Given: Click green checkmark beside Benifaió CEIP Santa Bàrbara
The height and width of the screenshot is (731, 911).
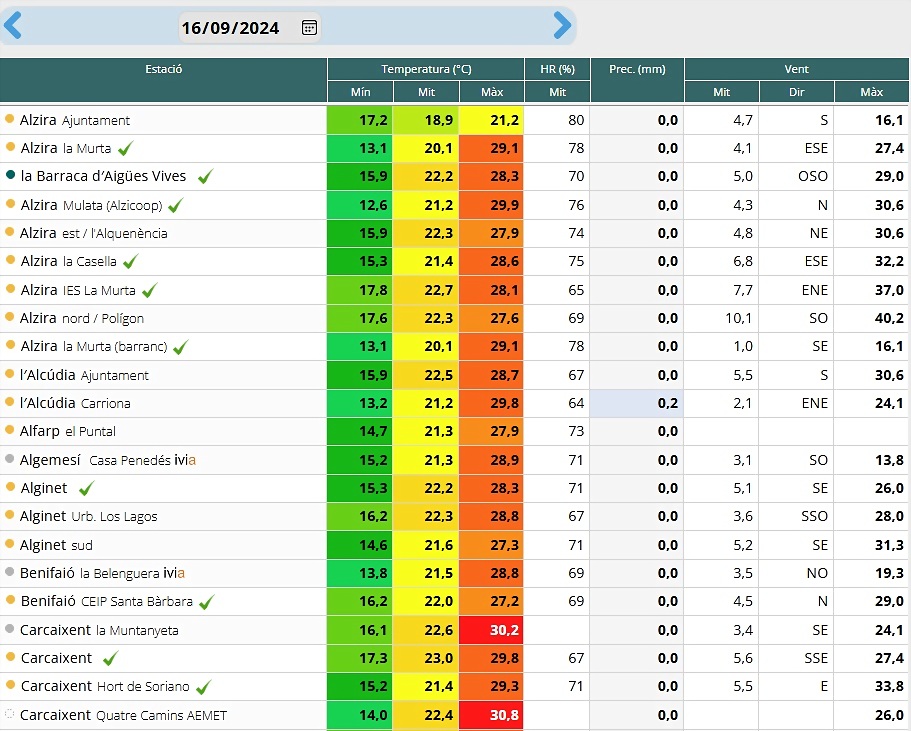Looking at the screenshot, I should point(207,601).
